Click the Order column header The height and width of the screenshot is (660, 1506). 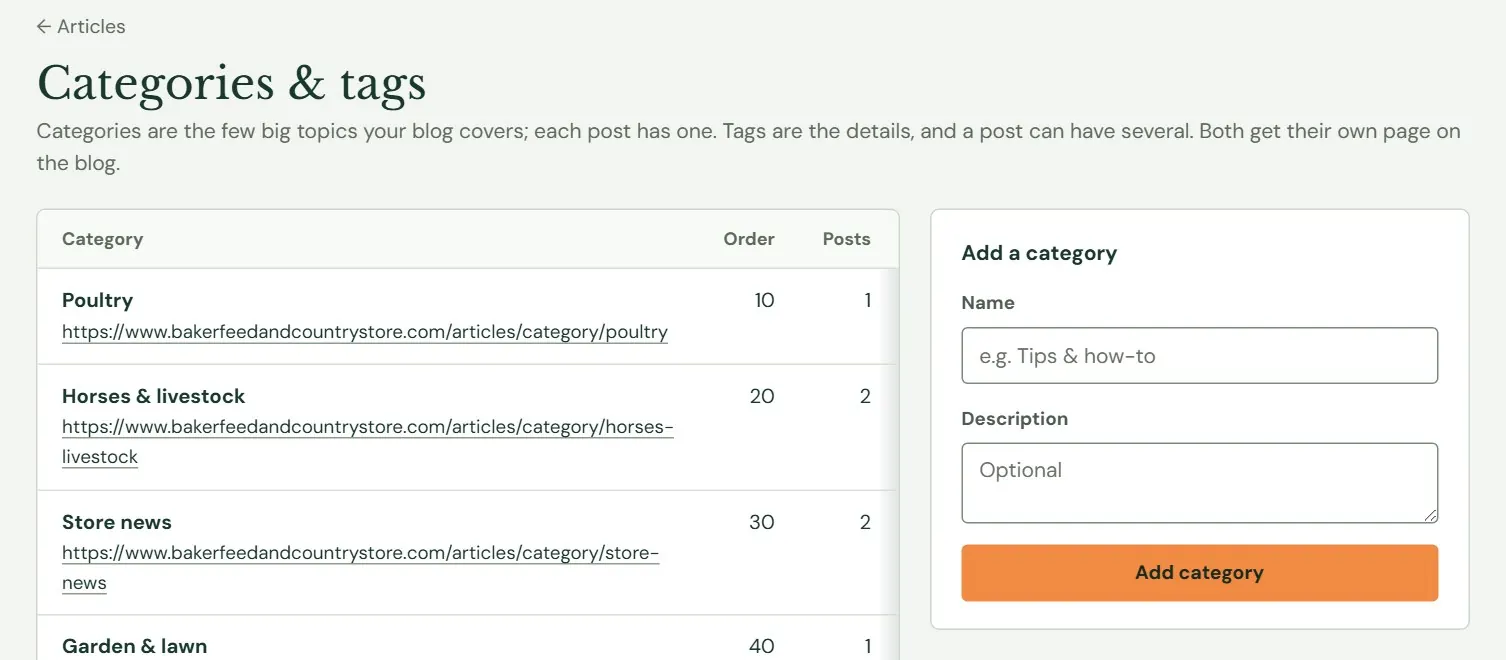point(749,239)
